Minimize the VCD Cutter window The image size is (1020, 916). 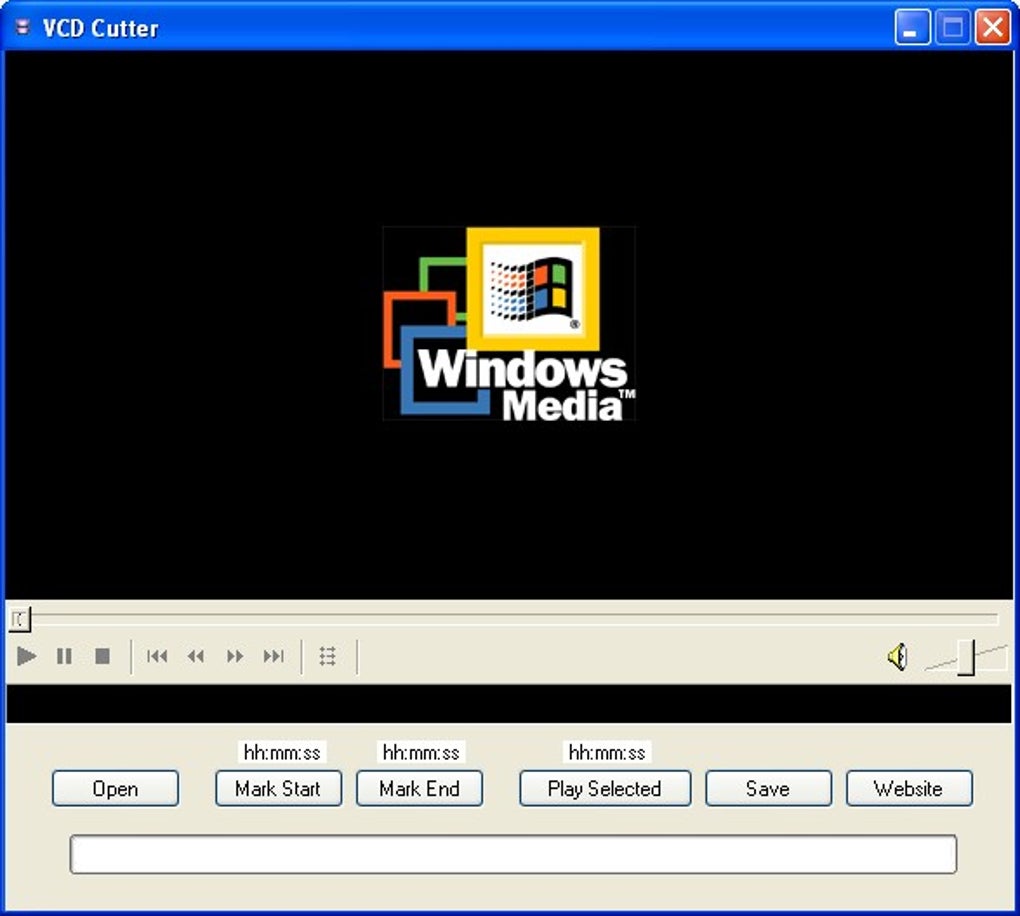pyautogui.click(x=912, y=27)
